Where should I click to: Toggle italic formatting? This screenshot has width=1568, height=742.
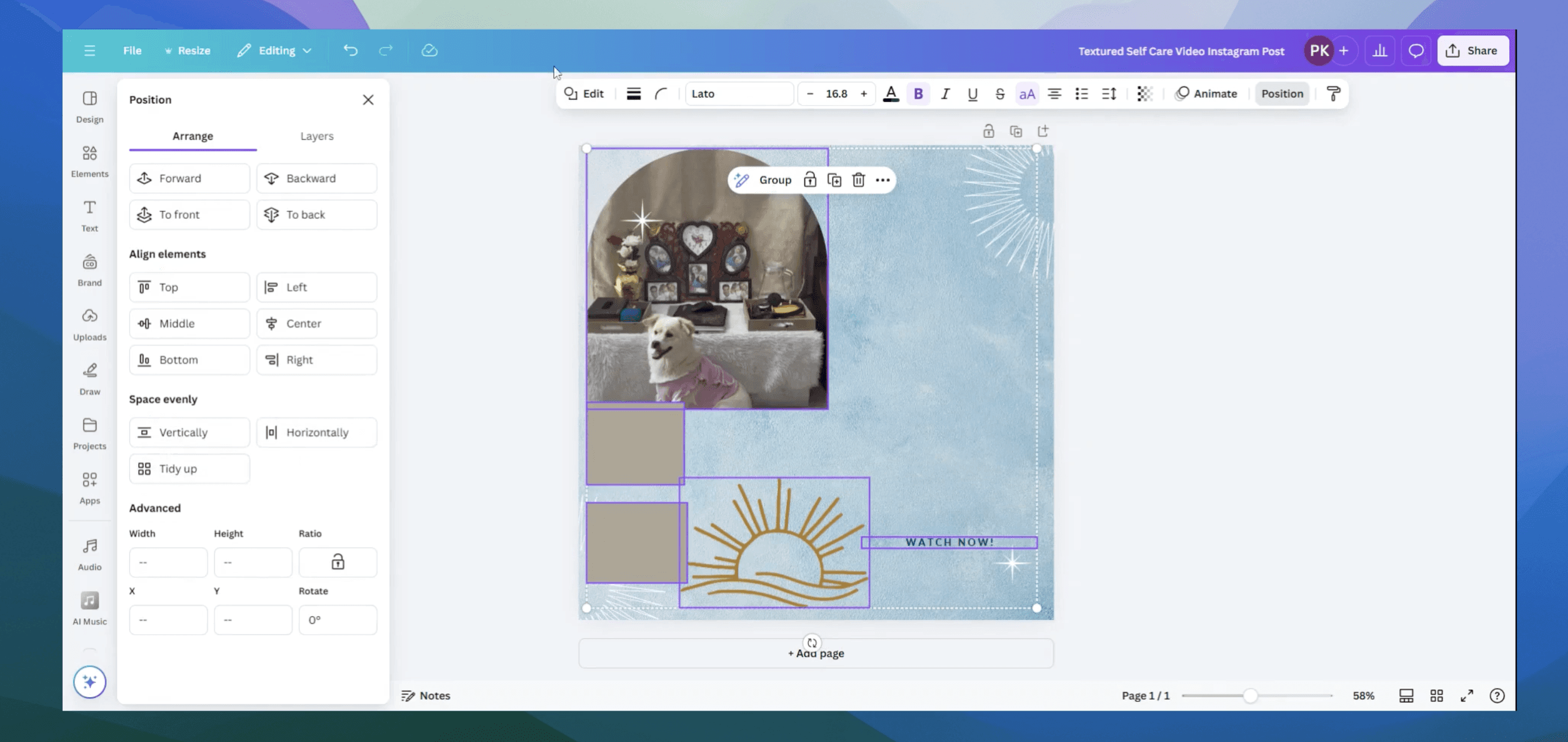tap(945, 93)
